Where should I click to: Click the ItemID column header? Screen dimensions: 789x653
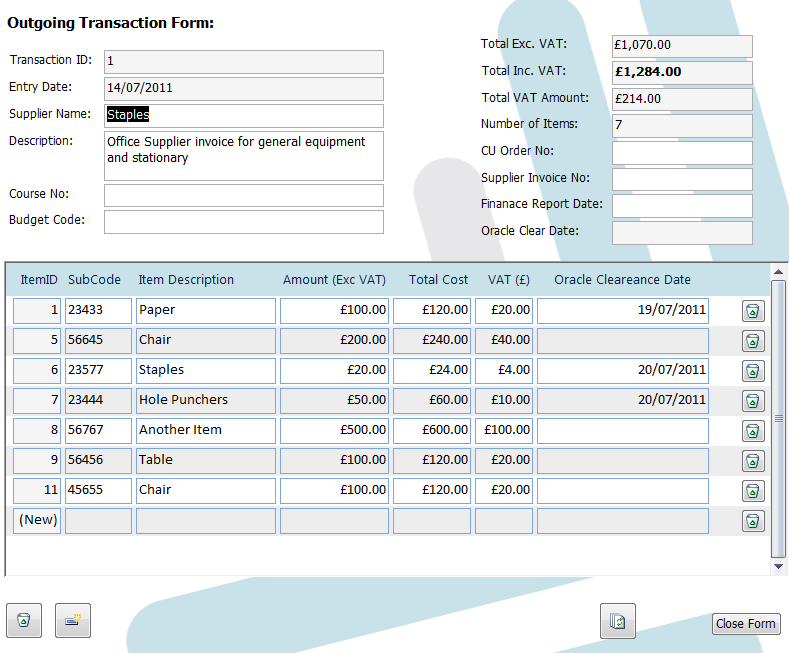coord(39,280)
